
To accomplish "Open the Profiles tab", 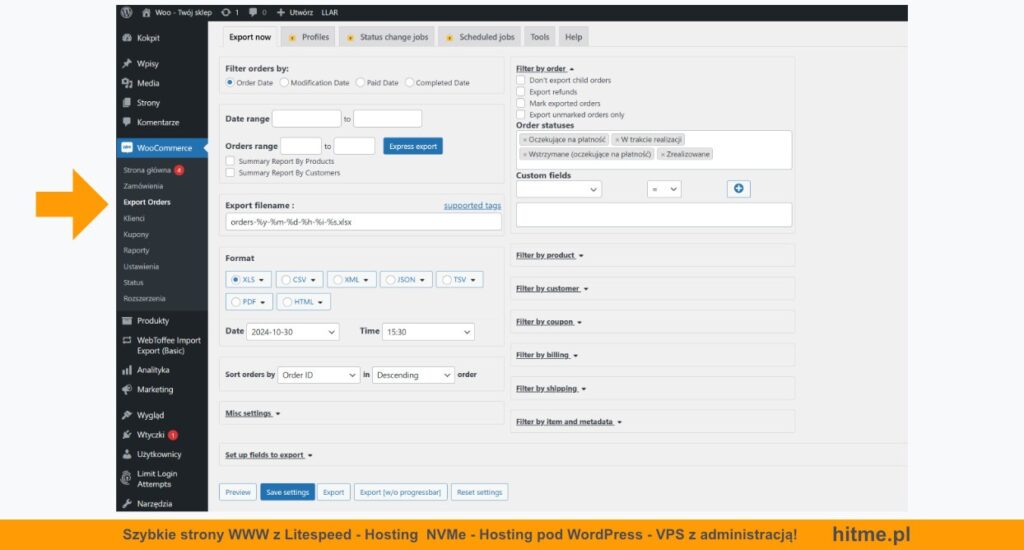I will coord(308,37).
